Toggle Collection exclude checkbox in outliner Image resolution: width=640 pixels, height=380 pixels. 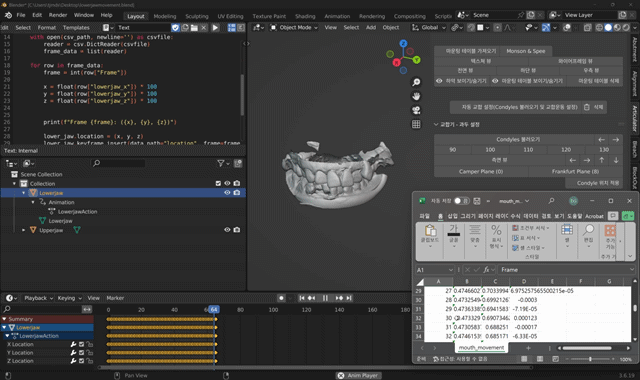(x=218, y=184)
